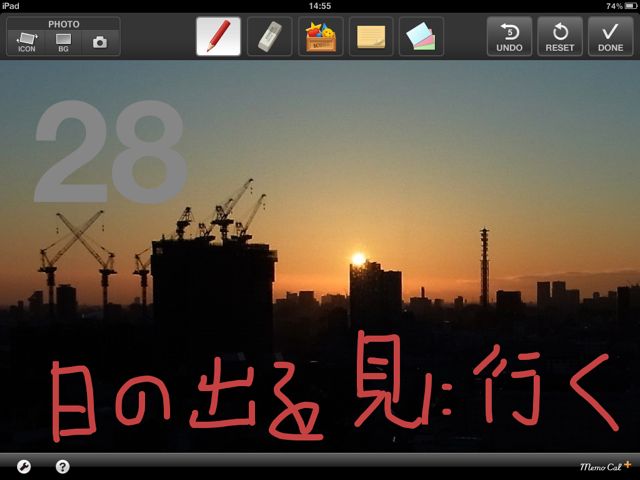Screen dimensions: 640x480
Task: Tap DONE to finish editing
Action: (x=611, y=36)
